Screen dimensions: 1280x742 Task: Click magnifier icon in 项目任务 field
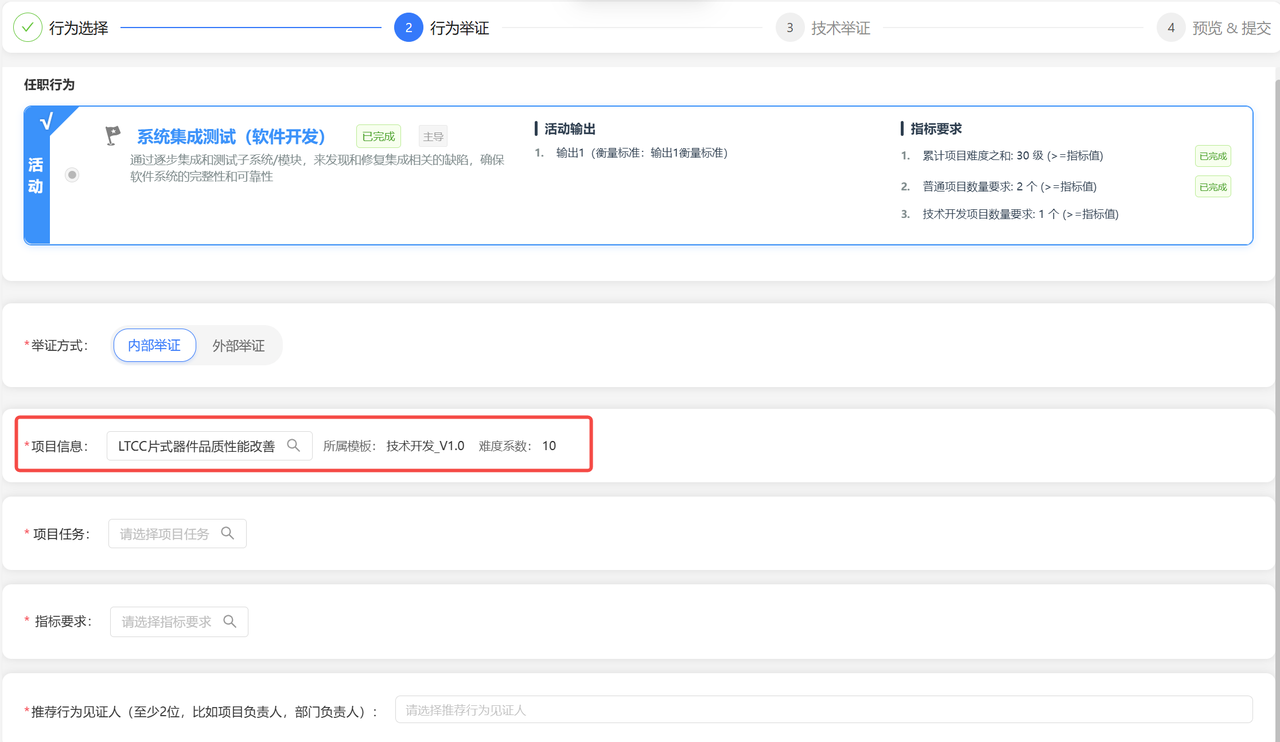pyautogui.click(x=228, y=534)
